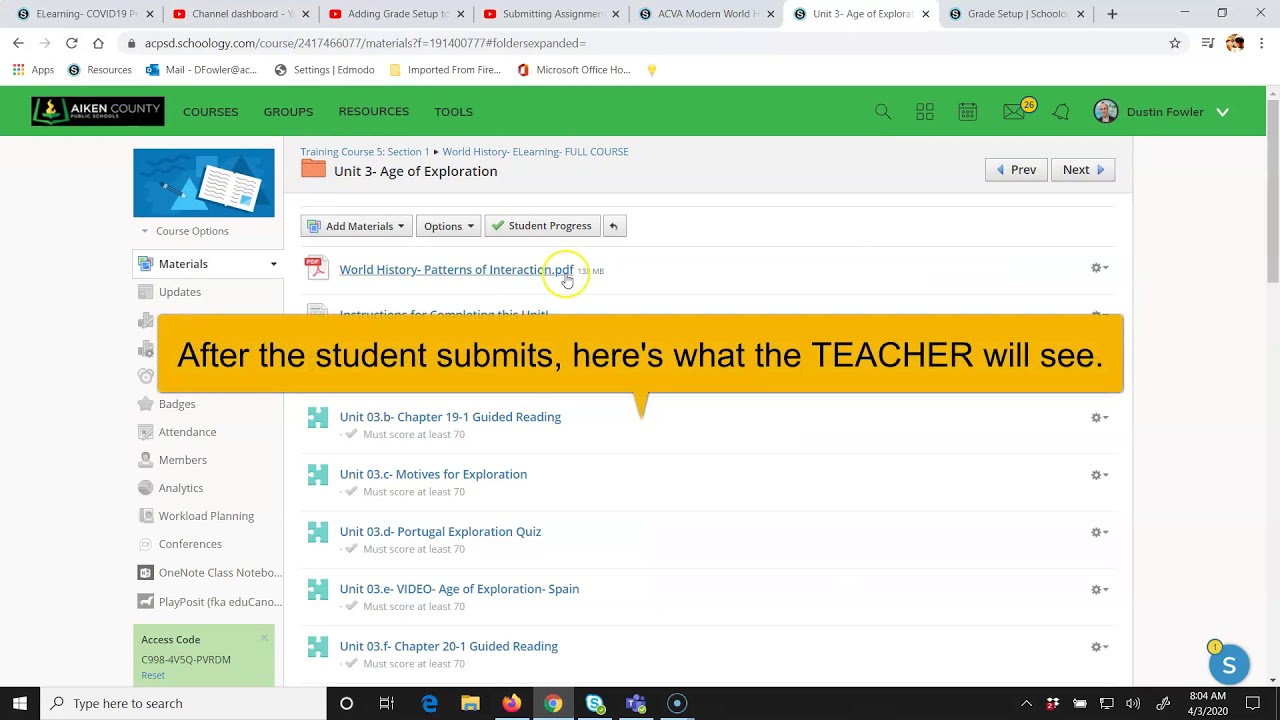Open gear menu for Unit 03.c row
Viewport: 1280px width, 720px height.
pos(1099,475)
